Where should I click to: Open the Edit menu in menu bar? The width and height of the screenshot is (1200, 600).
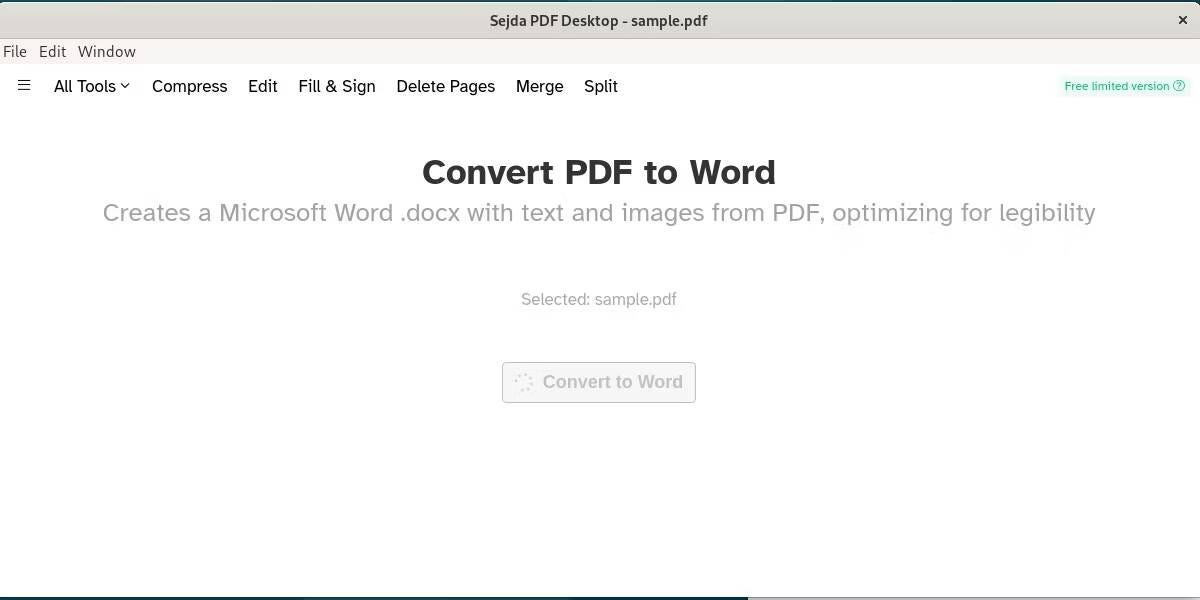click(52, 51)
